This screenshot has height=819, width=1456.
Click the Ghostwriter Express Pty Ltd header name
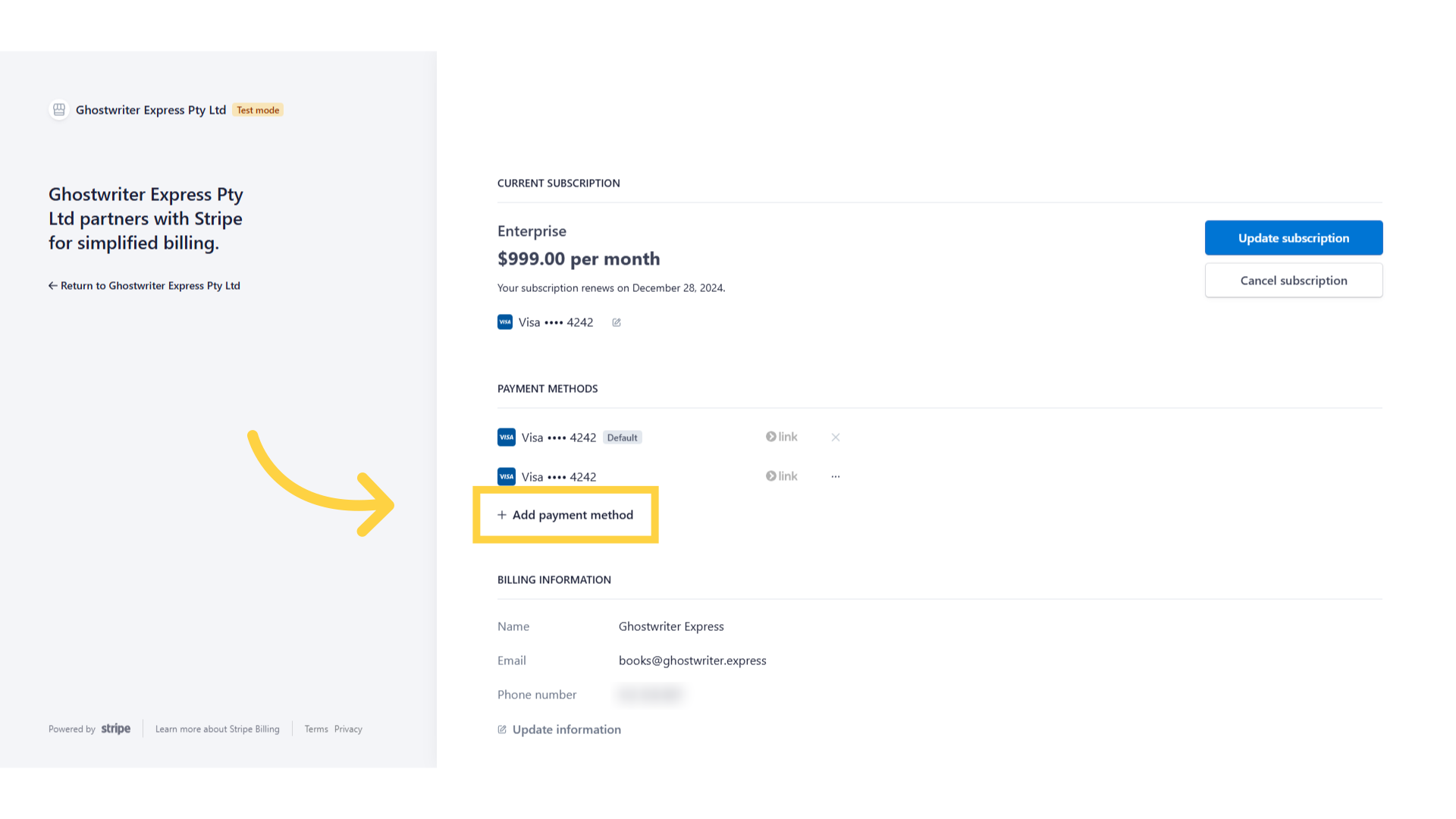(x=151, y=110)
